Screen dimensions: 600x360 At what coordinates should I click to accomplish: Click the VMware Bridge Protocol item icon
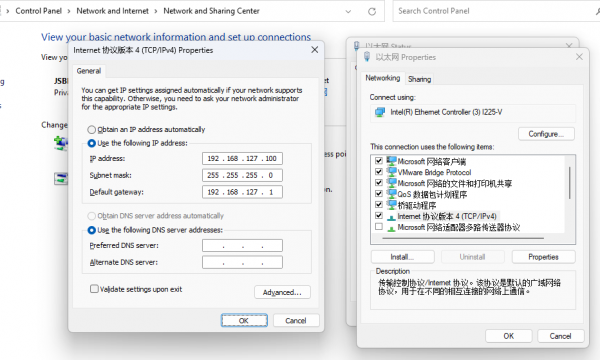pos(391,172)
